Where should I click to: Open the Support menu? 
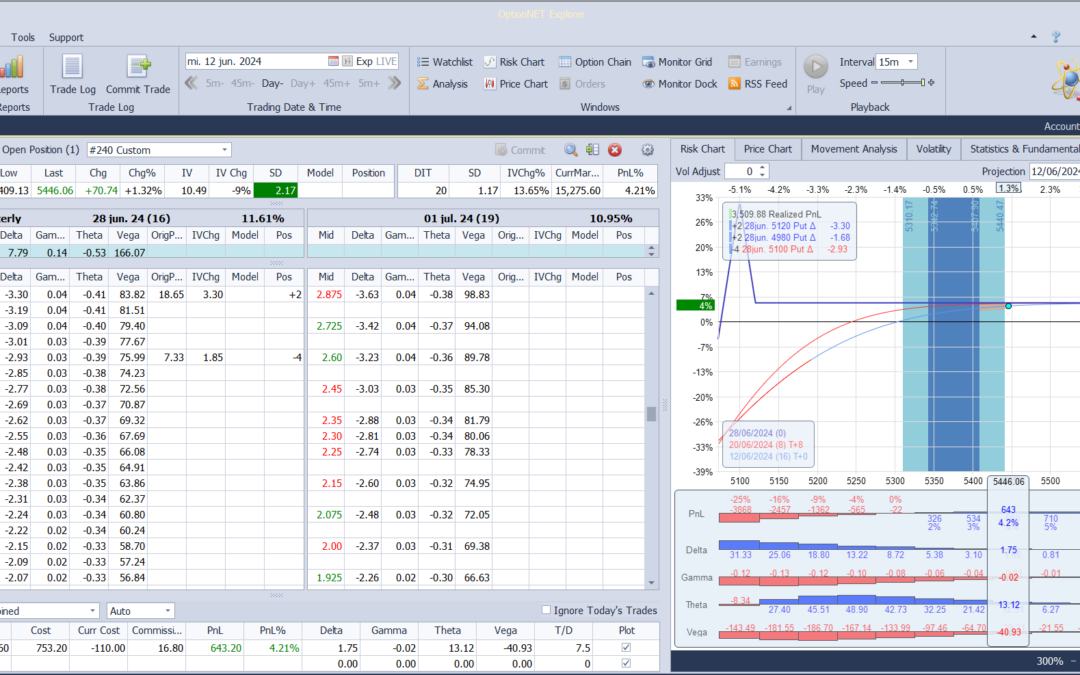pyautogui.click(x=66, y=37)
